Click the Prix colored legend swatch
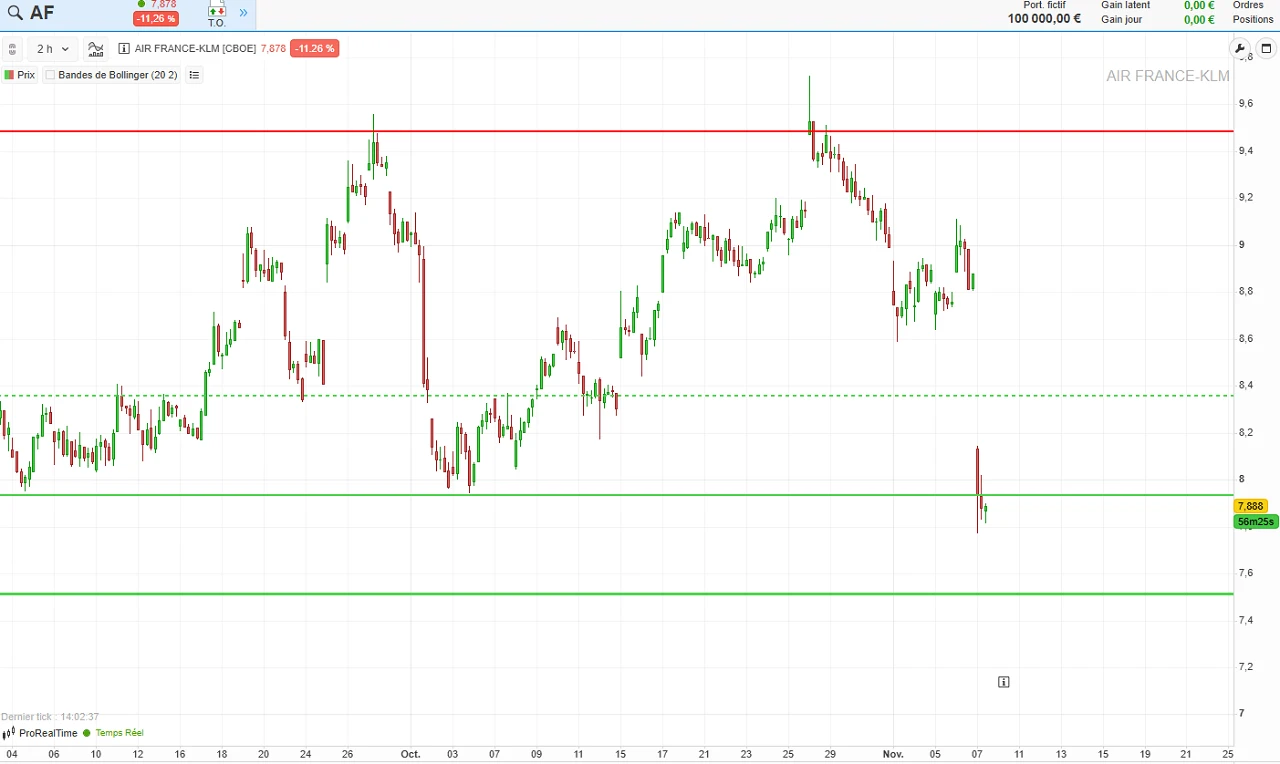This screenshot has width=1280, height=764. (x=9, y=75)
